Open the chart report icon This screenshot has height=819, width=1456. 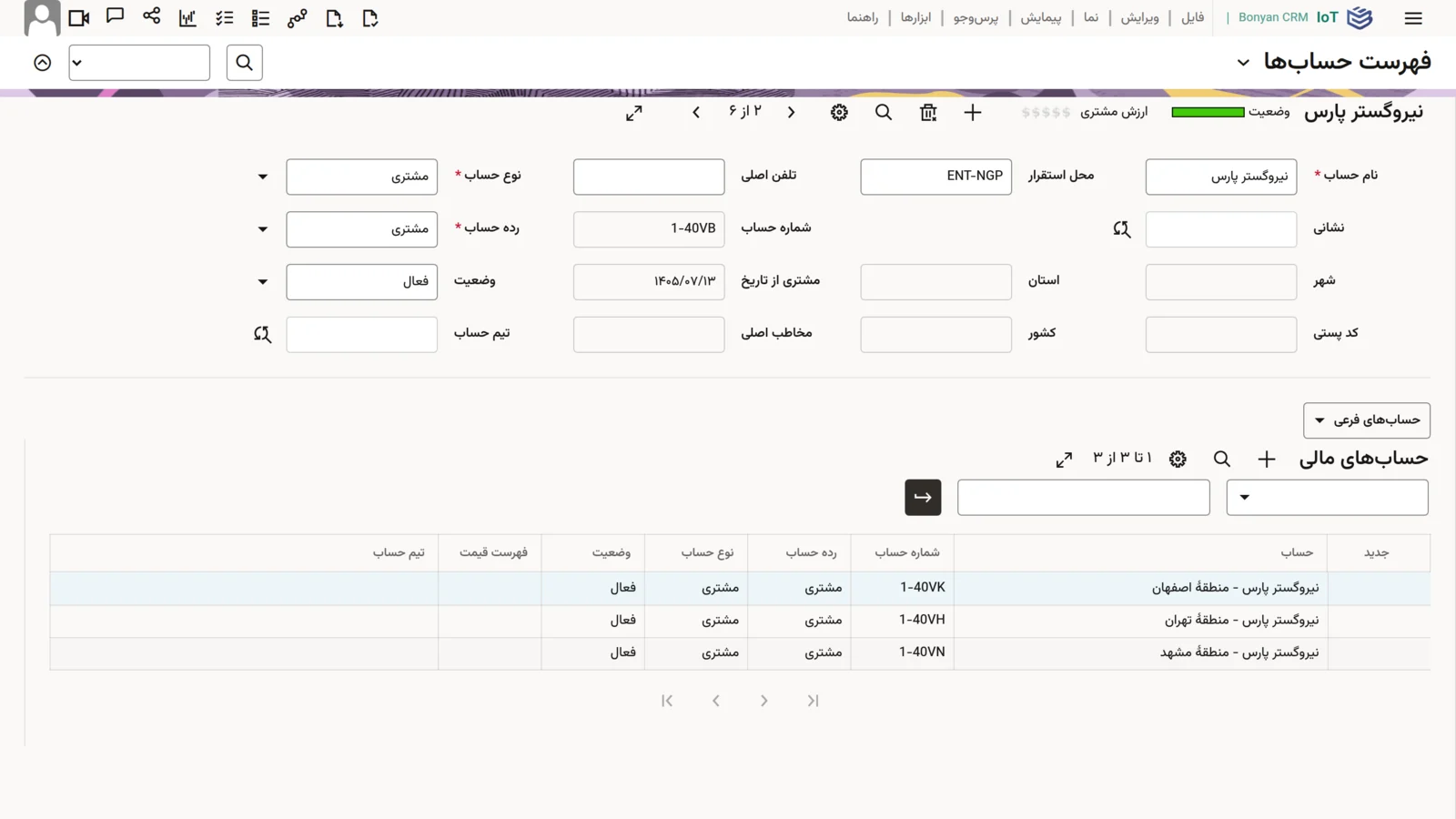(x=187, y=18)
